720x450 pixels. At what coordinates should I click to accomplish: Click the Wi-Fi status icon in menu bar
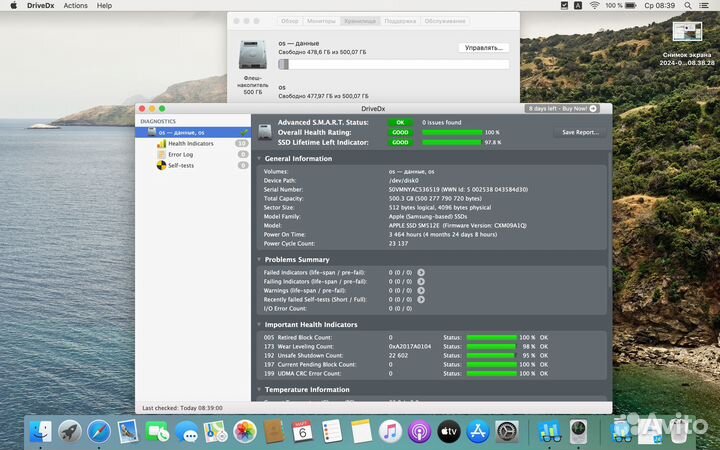595,6
